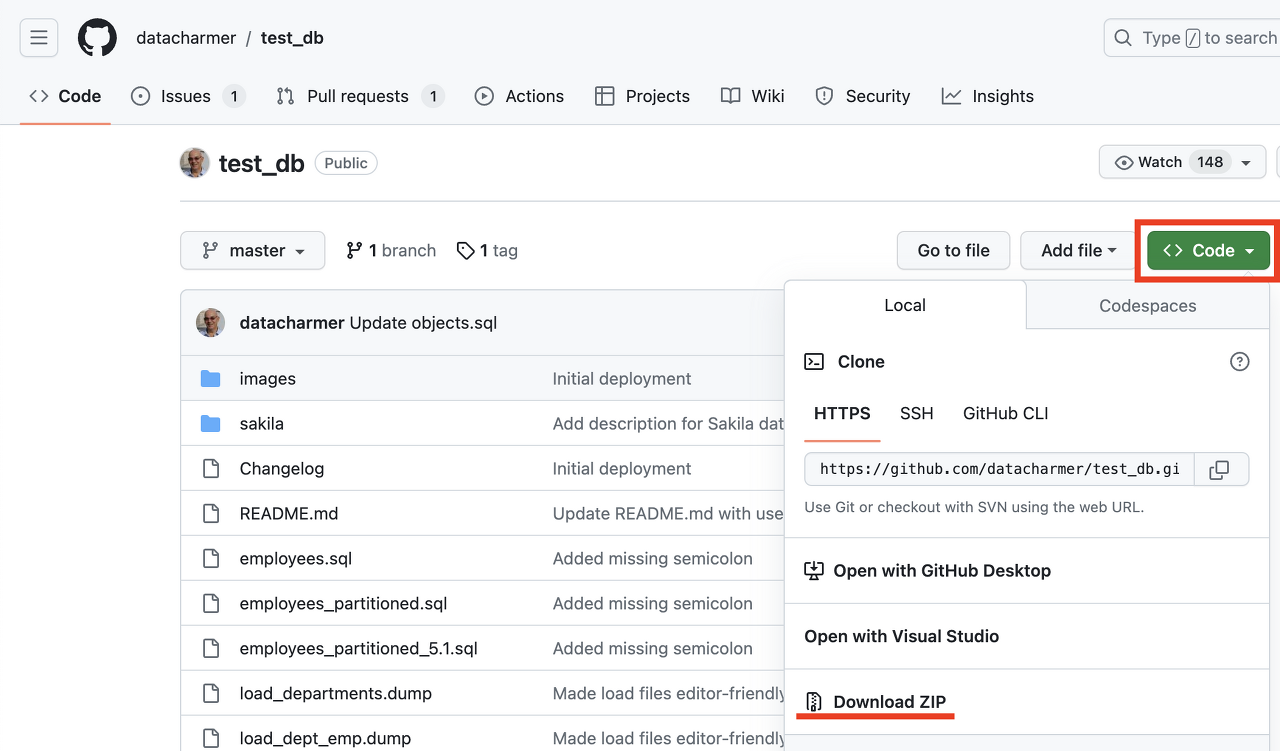Click the file icon beside README.md
1280x751 pixels.
(210, 513)
